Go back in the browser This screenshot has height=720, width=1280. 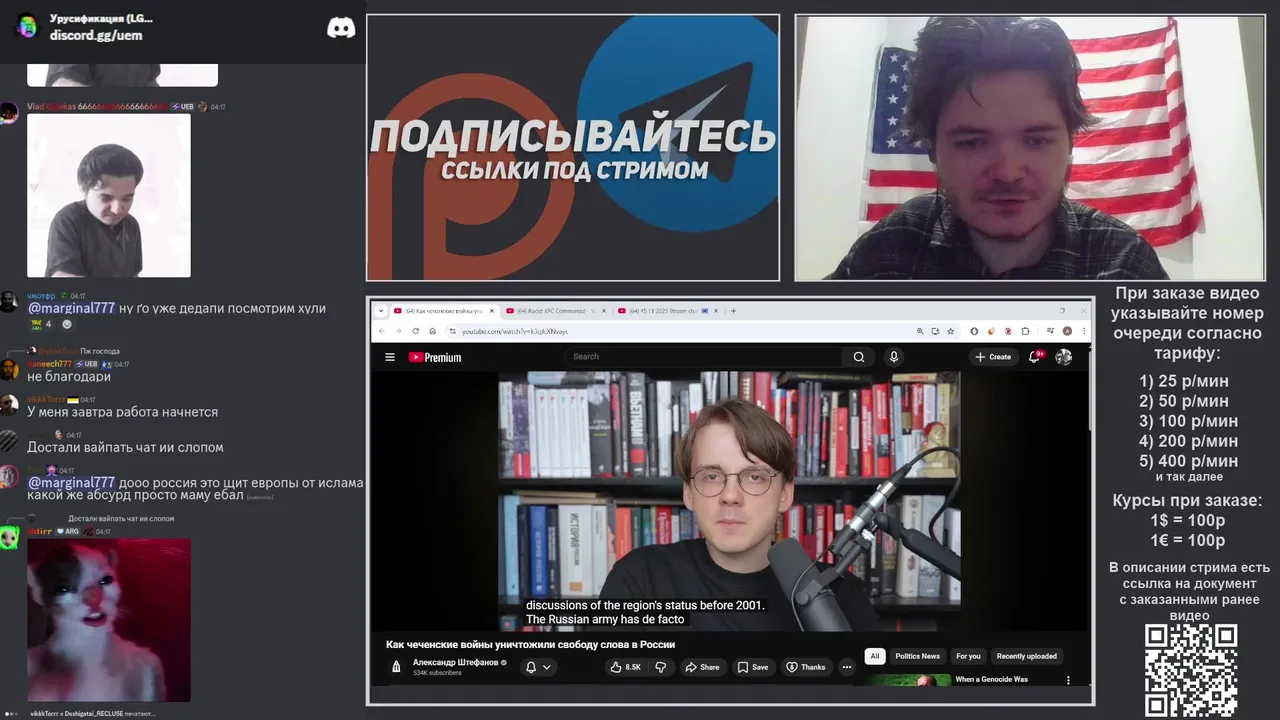pos(381,331)
